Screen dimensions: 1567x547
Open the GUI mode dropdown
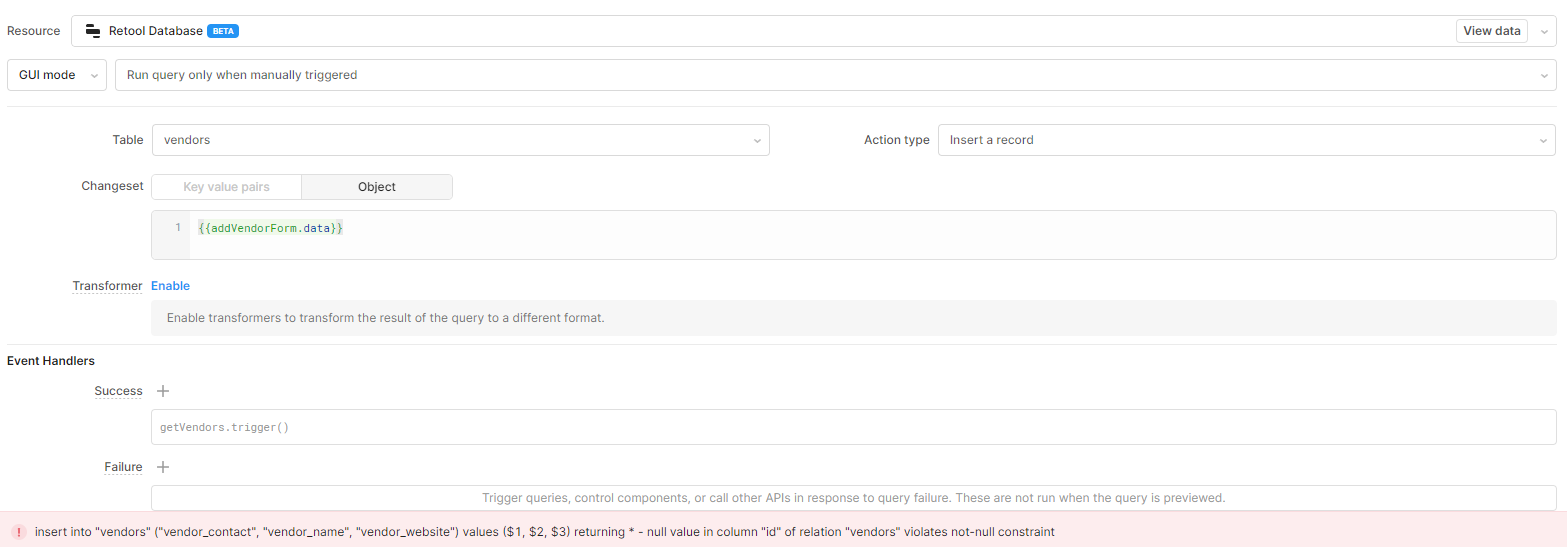pyautogui.click(x=57, y=75)
